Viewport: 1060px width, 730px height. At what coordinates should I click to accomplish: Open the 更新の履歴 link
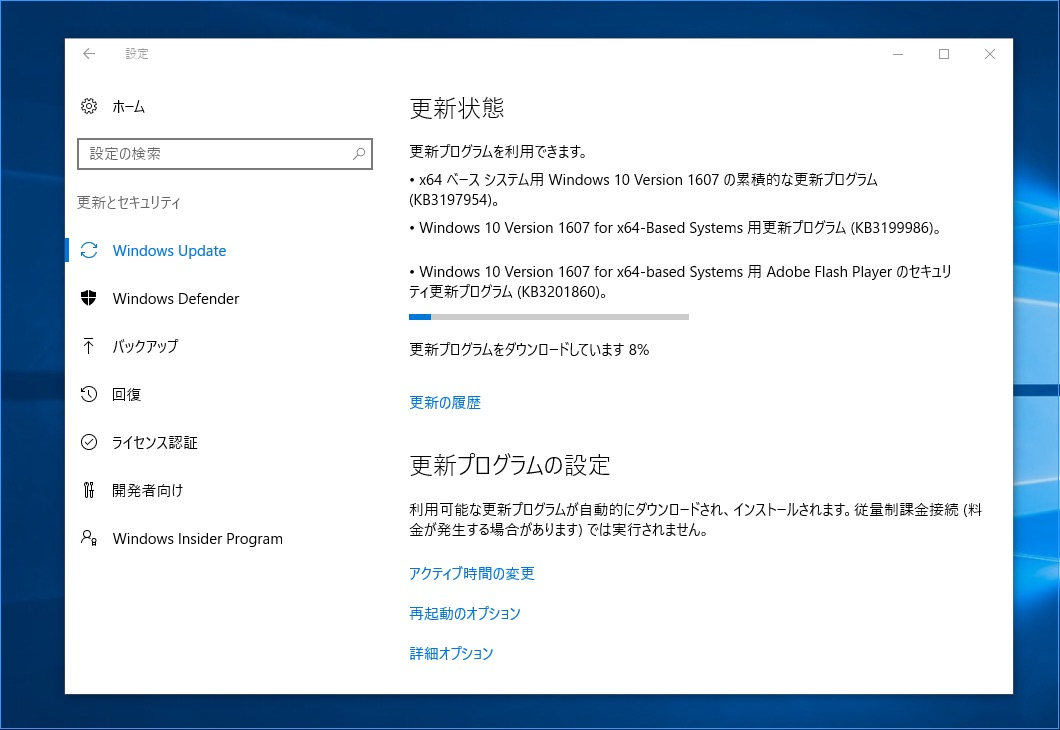point(445,403)
